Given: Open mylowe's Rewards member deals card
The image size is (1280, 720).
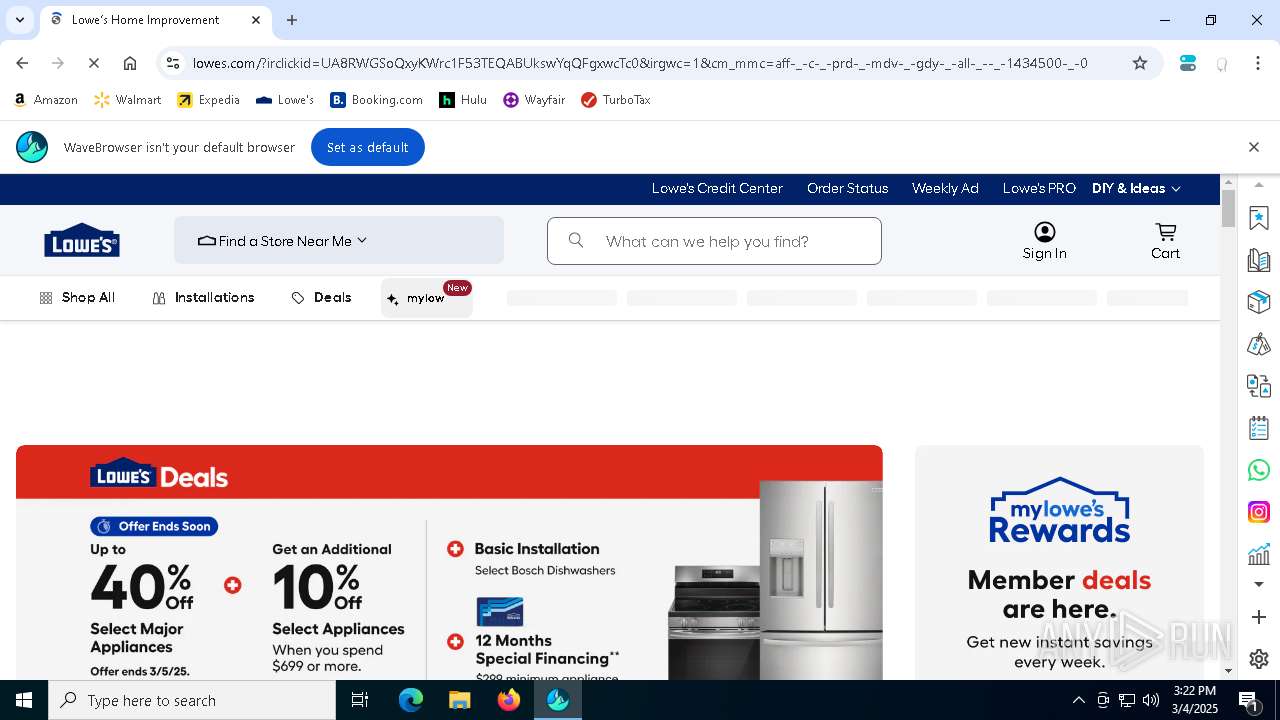Looking at the screenshot, I should pos(1059,562).
